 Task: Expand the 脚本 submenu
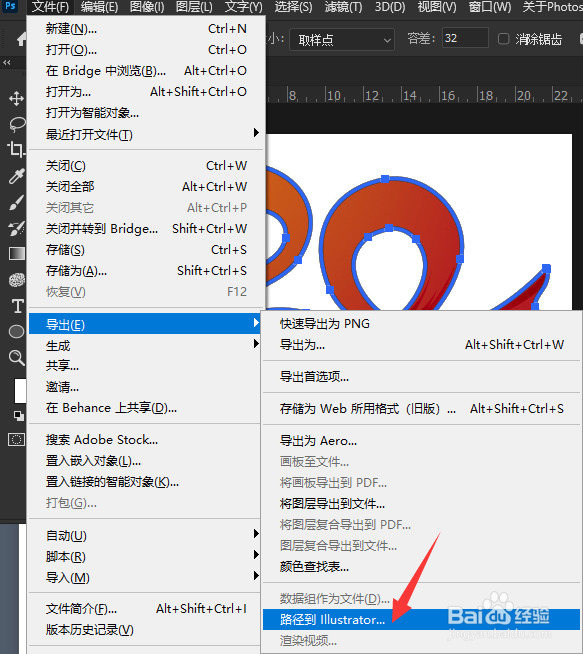tap(146, 556)
